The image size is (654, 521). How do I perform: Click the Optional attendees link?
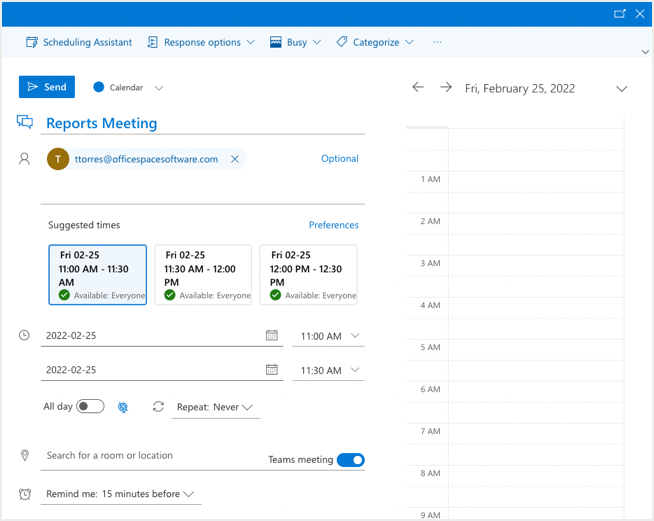(x=339, y=159)
